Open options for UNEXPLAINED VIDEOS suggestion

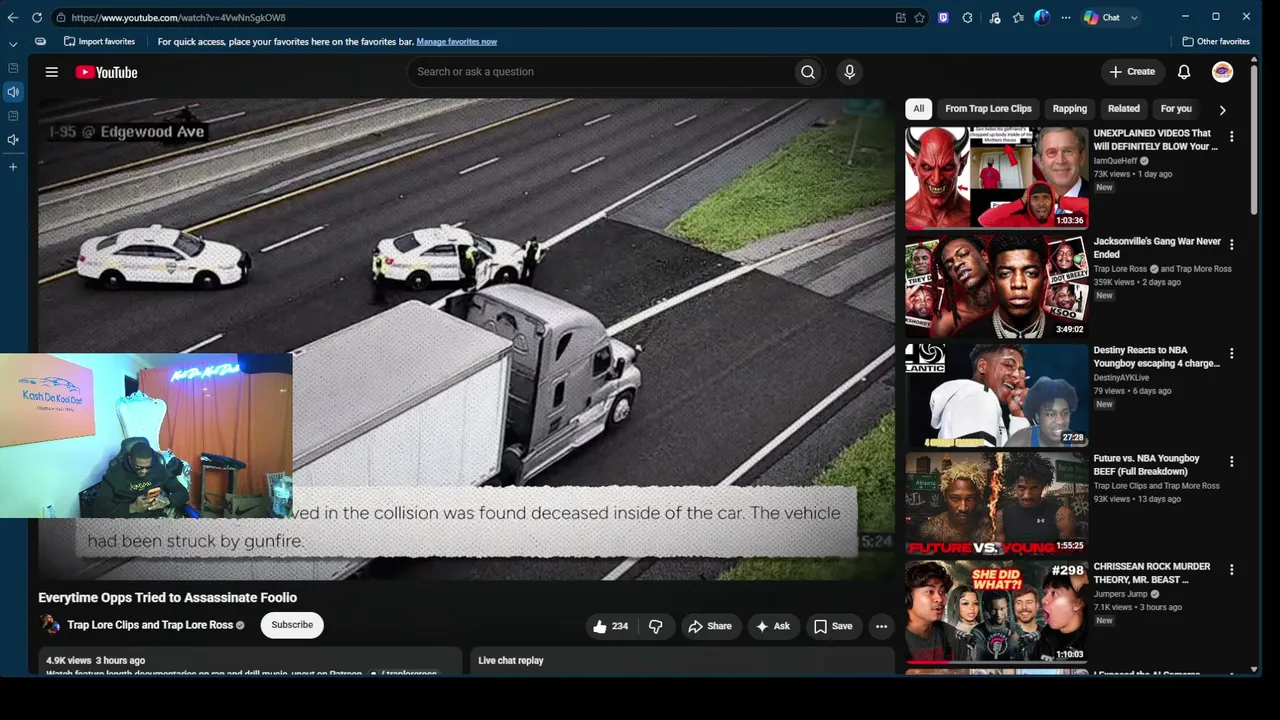click(1231, 136)
